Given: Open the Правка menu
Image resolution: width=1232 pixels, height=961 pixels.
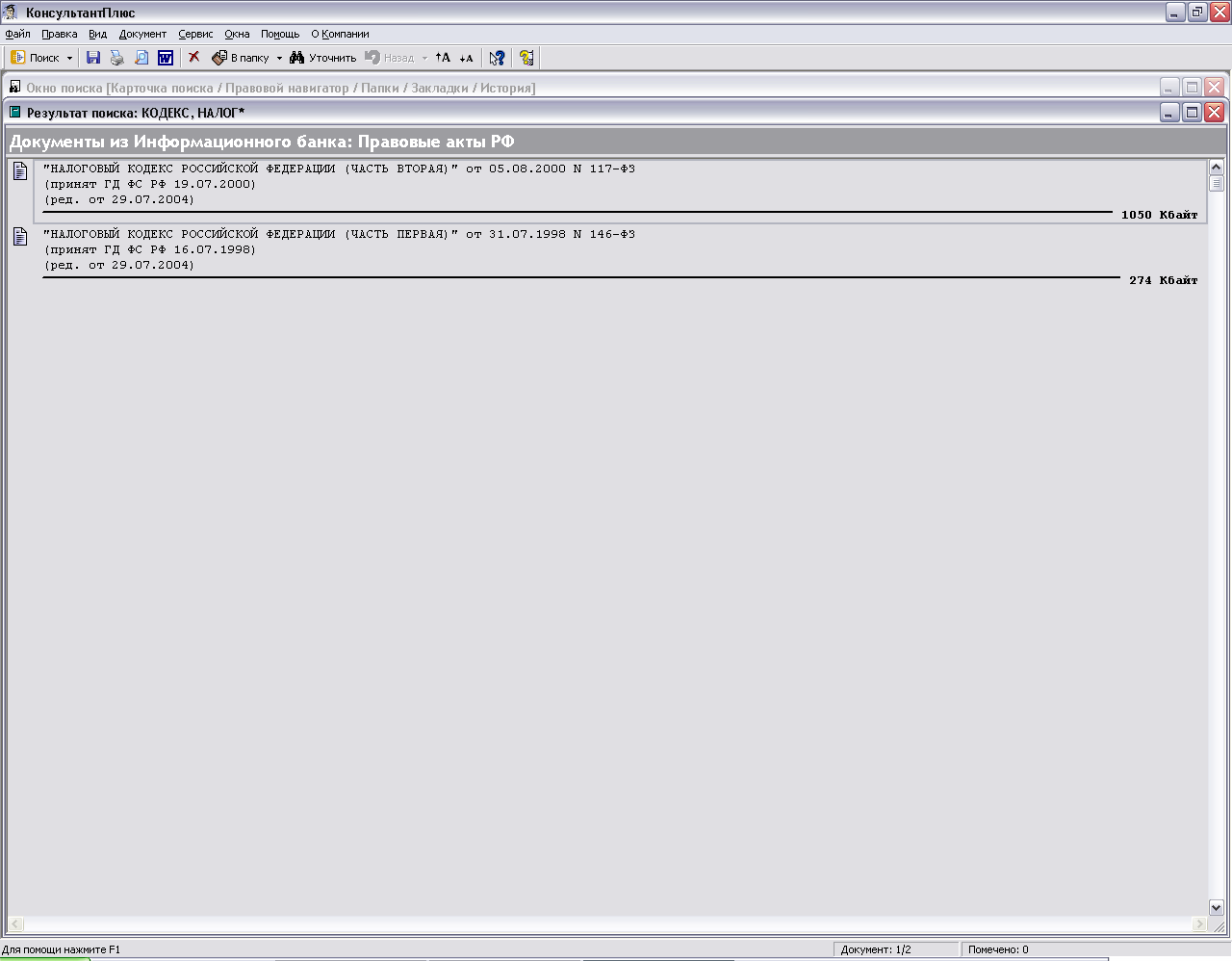Looking at the screenshot, I should pyautogui.click(x=60, y=34).
